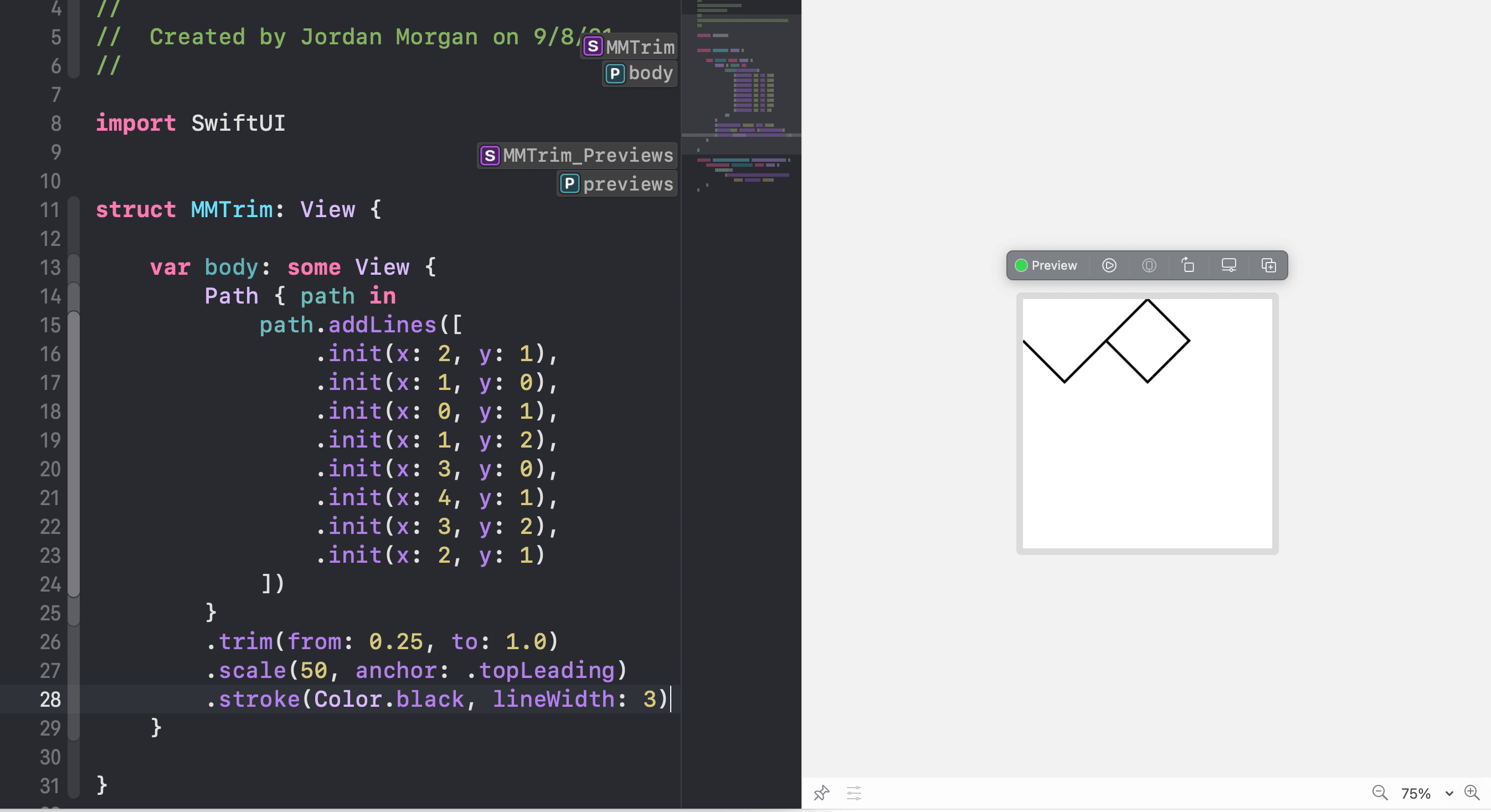Click the green Preview status indicator

(x=1021, y=265)
